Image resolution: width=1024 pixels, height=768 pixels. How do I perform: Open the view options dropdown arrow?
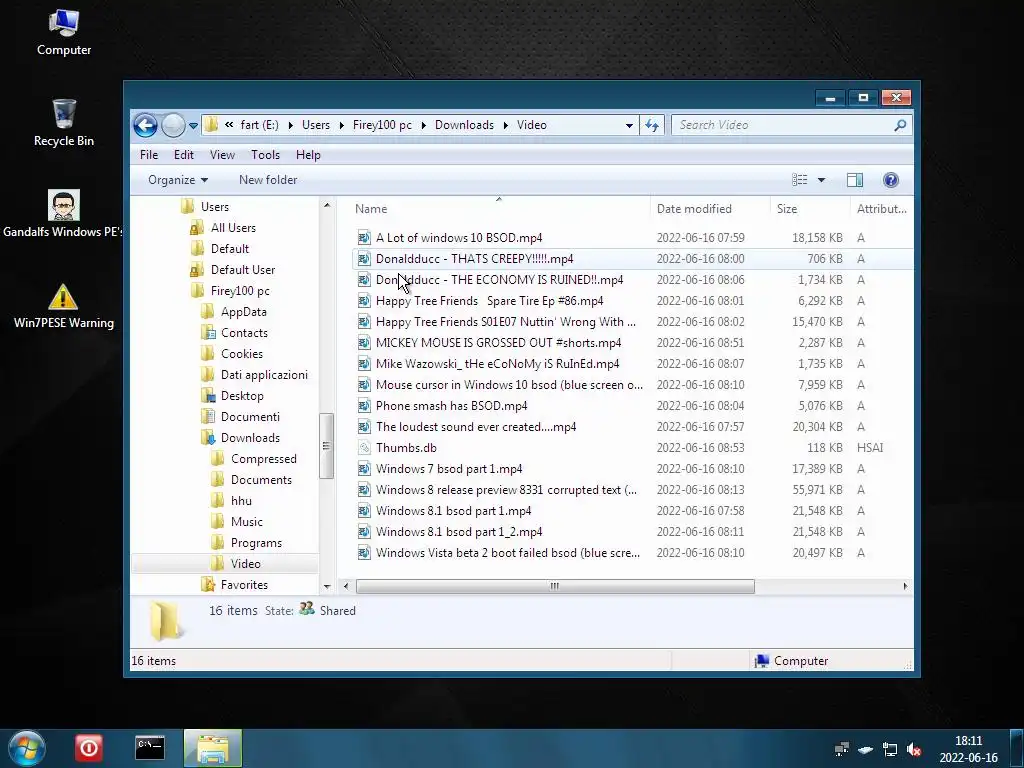(x=822, y=180)
